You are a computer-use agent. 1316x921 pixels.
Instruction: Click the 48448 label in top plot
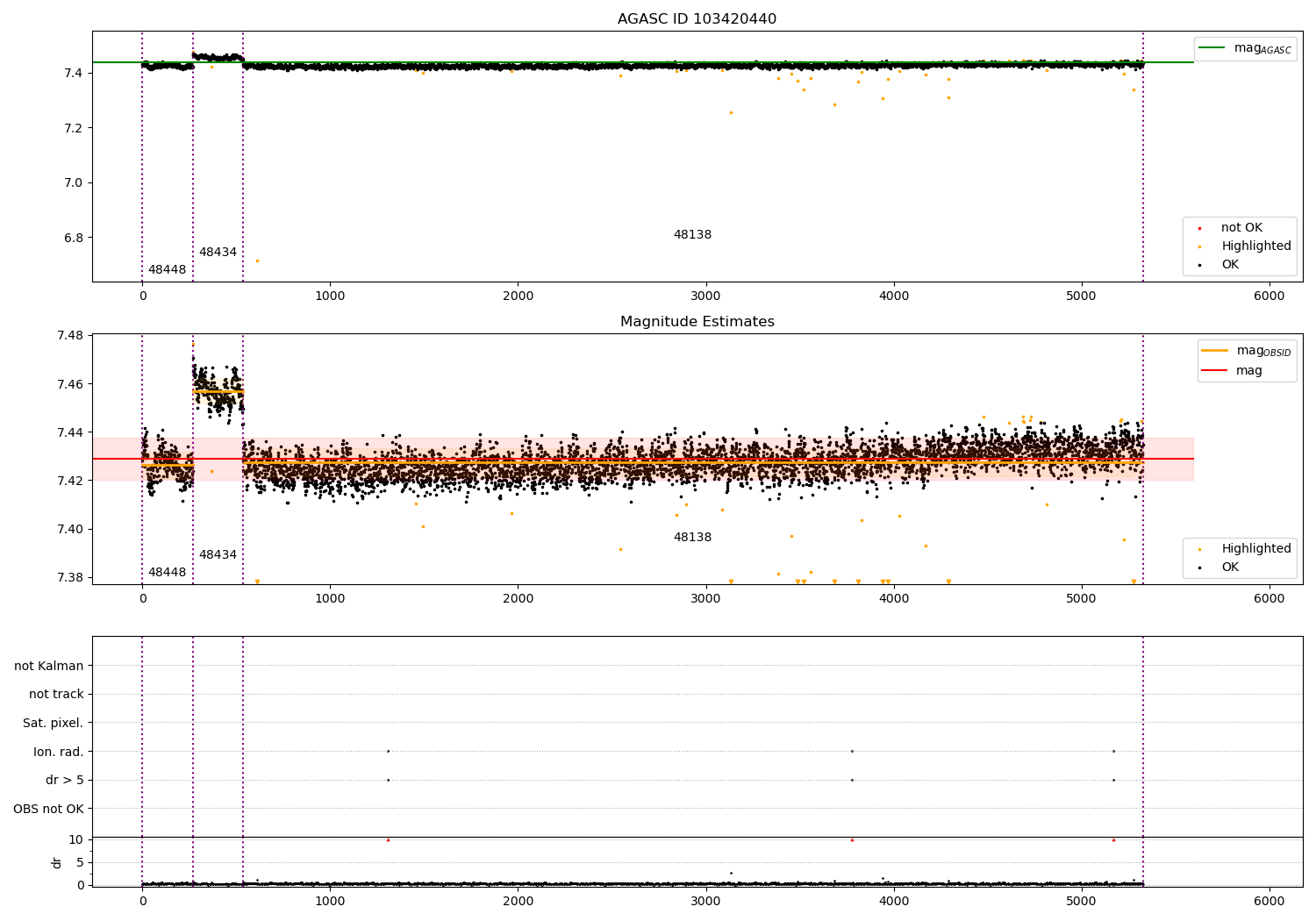tap(167, 270)
